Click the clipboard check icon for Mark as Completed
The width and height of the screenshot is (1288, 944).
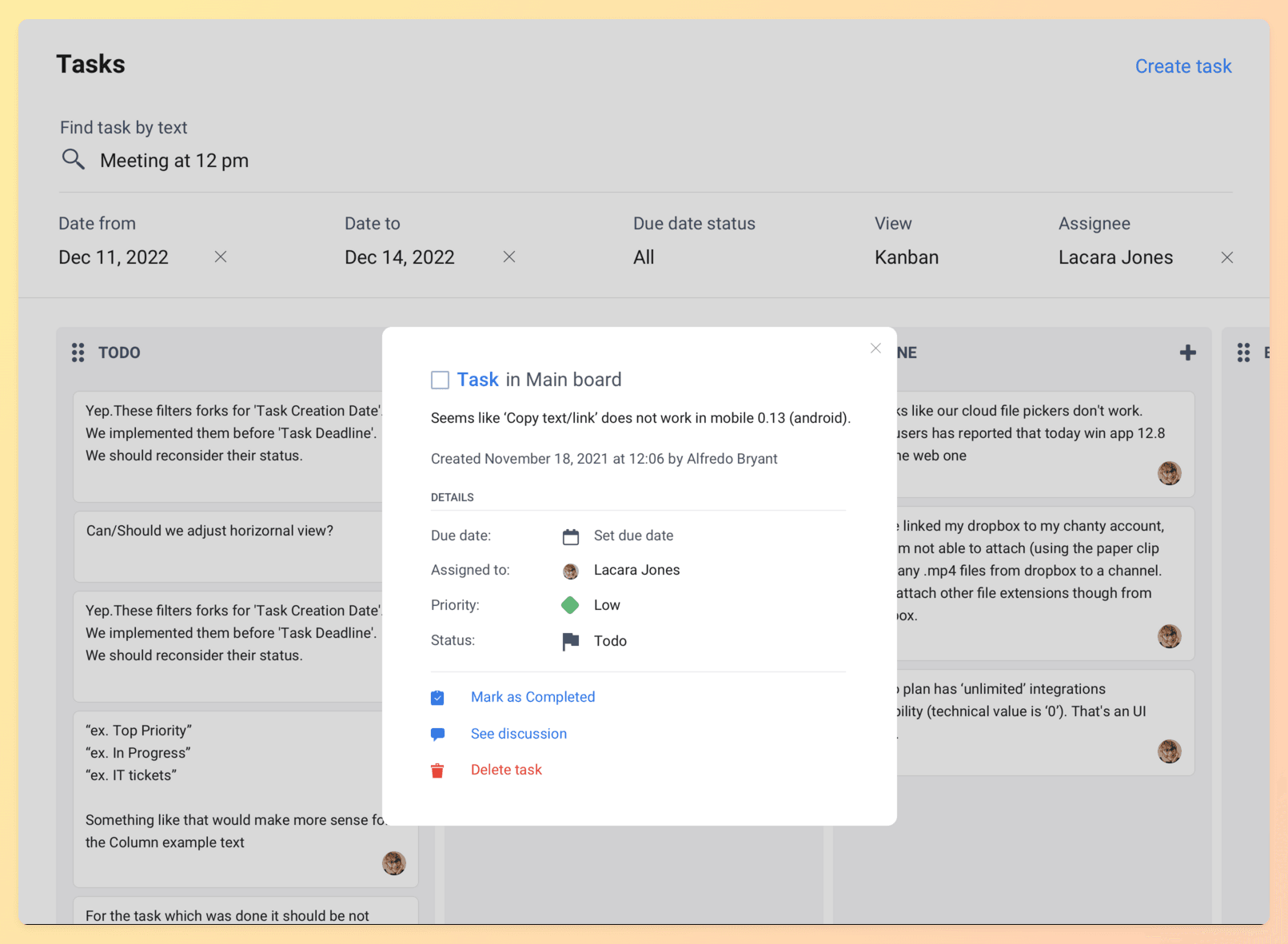coord(437,698)
